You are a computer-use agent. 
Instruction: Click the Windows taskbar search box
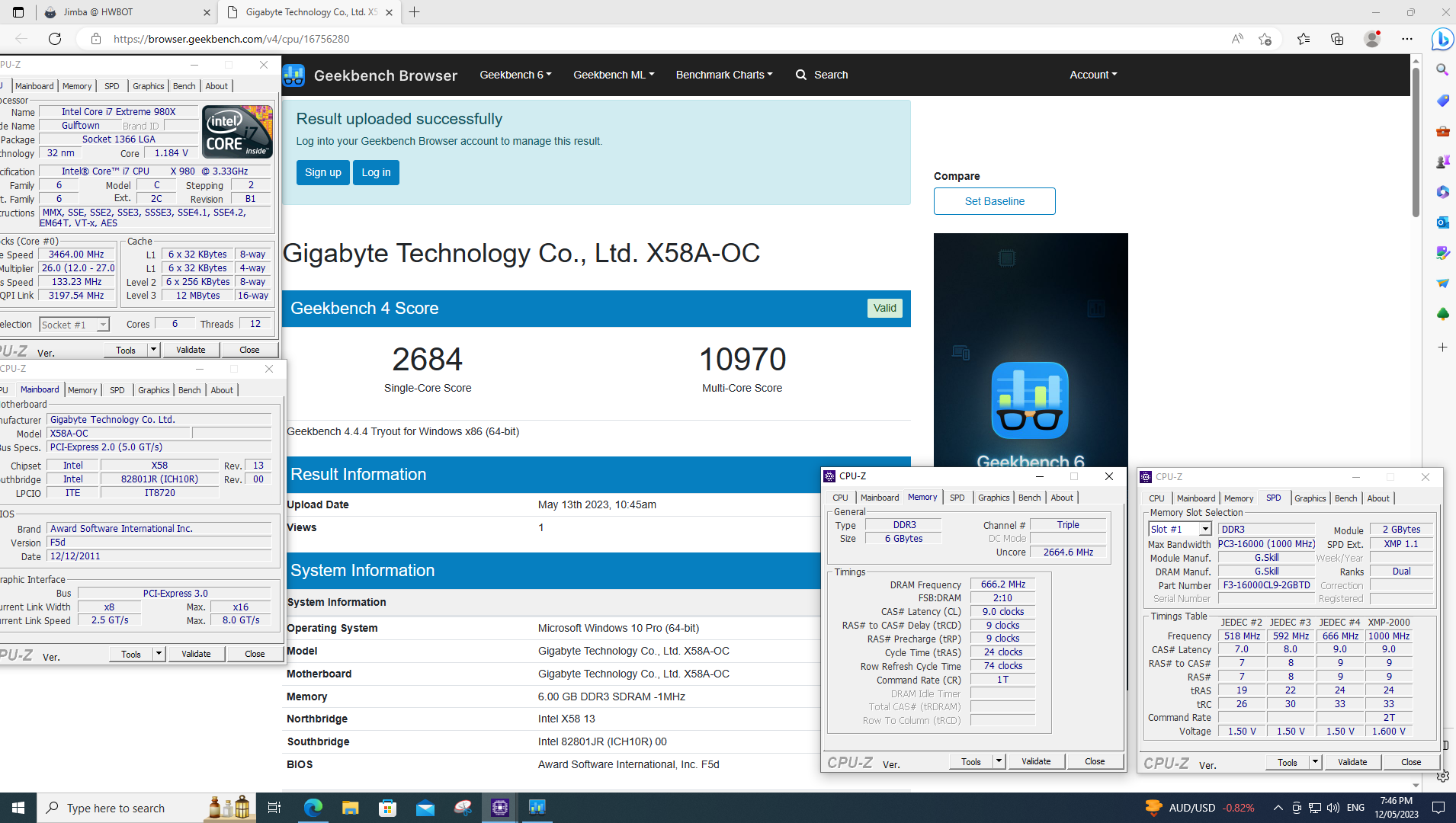(122, 808)
